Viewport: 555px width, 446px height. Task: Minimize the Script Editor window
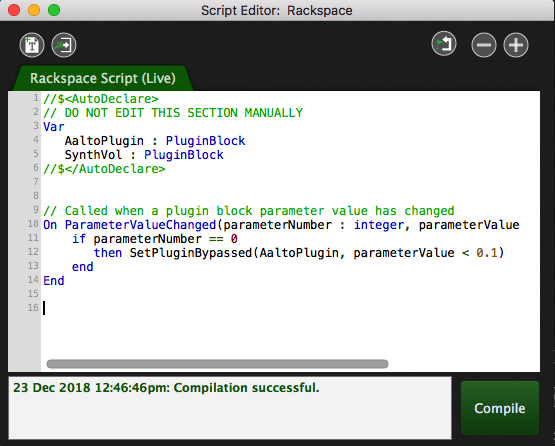click(34, 10)
